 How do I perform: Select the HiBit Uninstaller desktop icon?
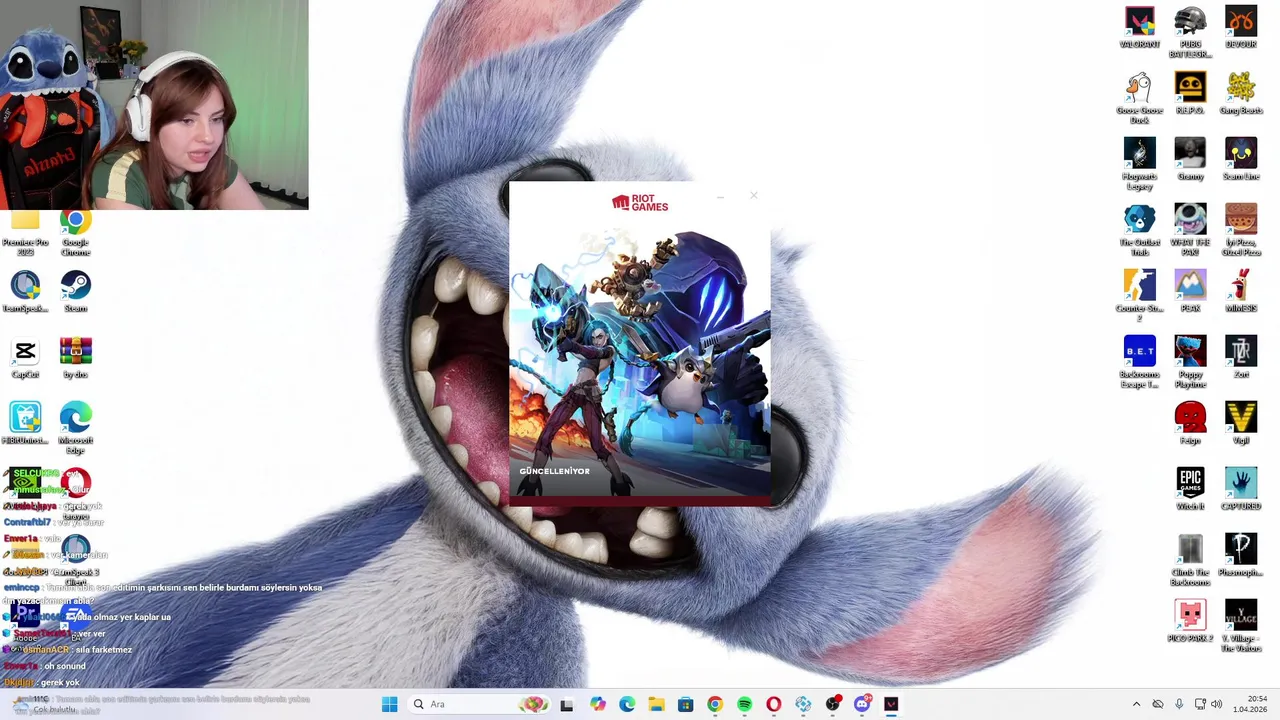coord(25,423)
